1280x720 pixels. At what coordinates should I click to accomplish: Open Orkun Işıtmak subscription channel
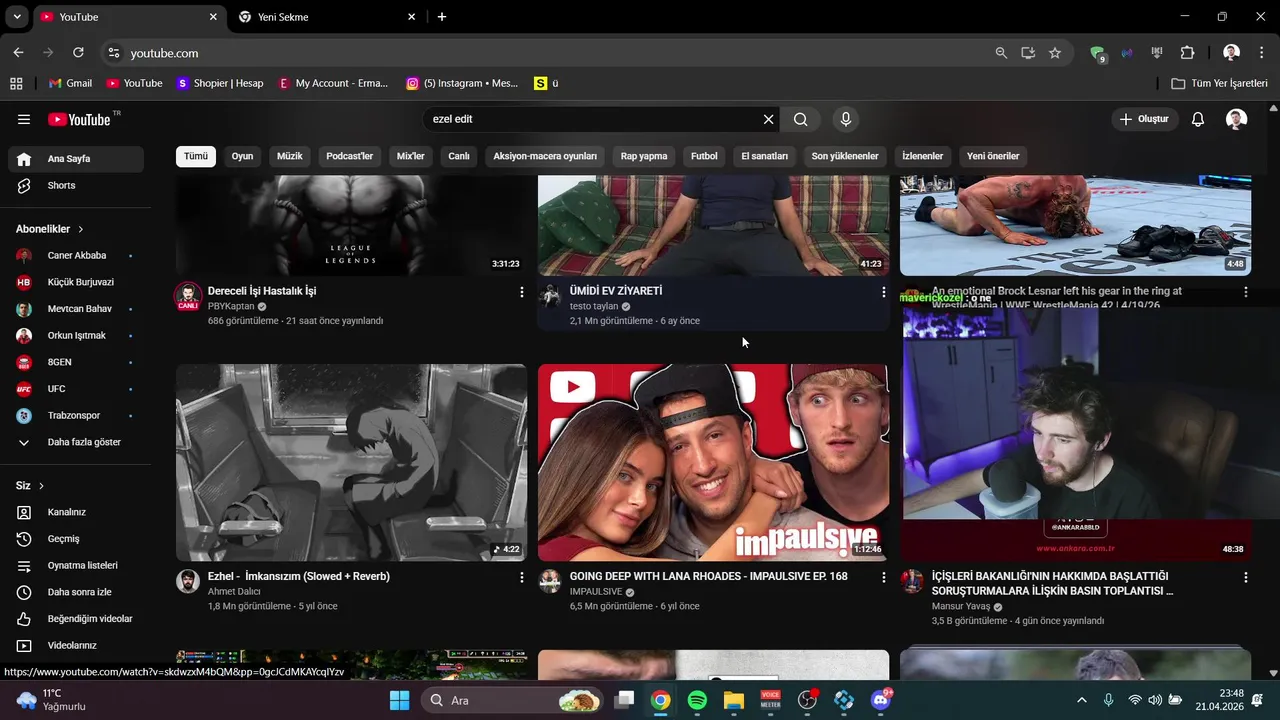pos(76,335)
